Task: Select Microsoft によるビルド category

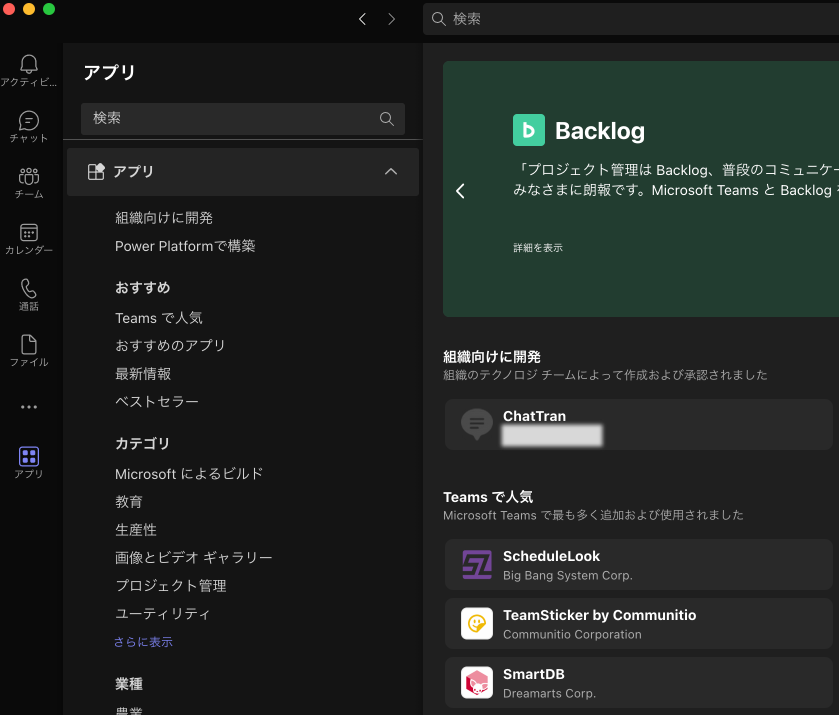Action: (189, 474)
